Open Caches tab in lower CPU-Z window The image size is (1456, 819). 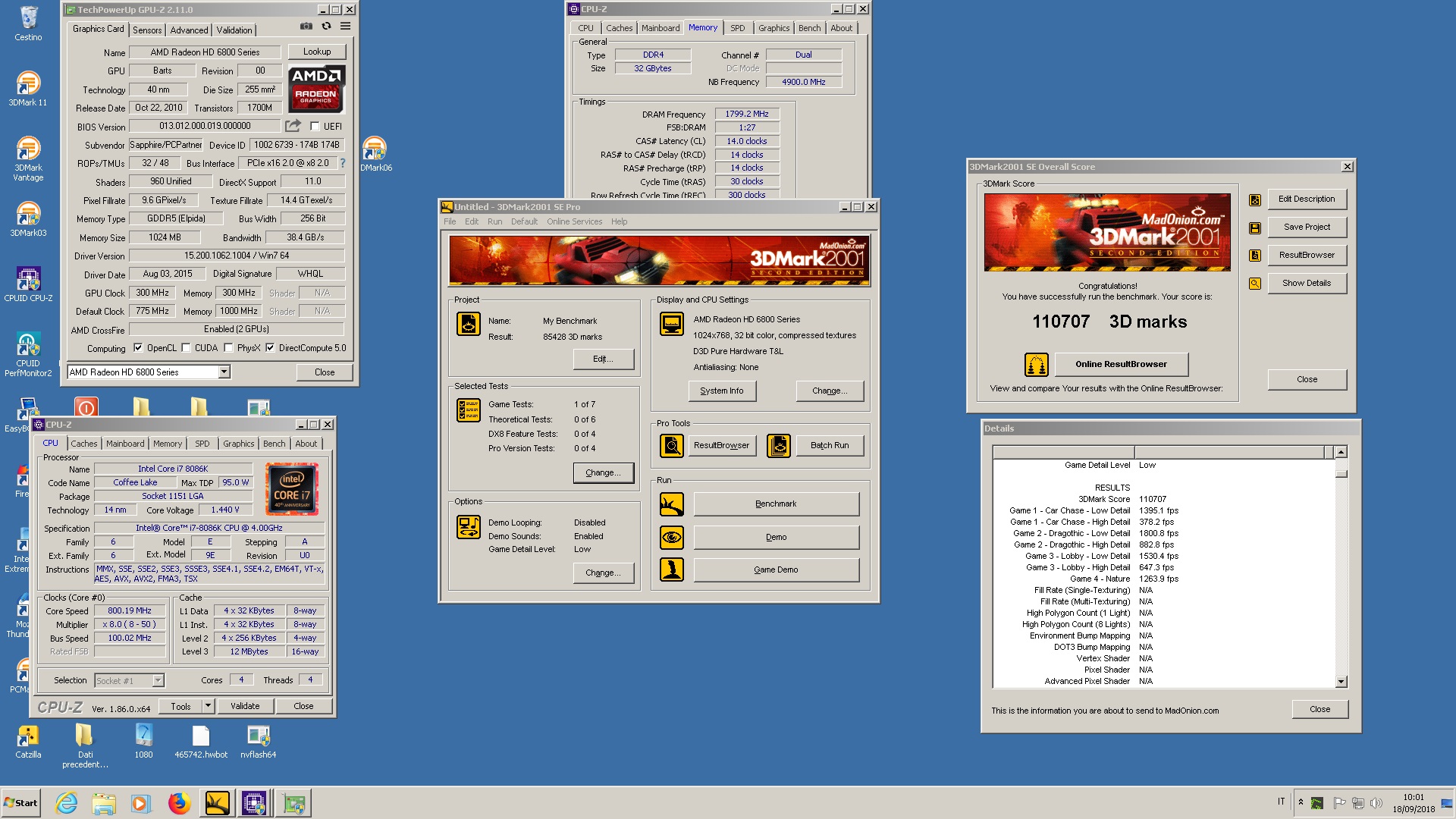coord(84,444)
